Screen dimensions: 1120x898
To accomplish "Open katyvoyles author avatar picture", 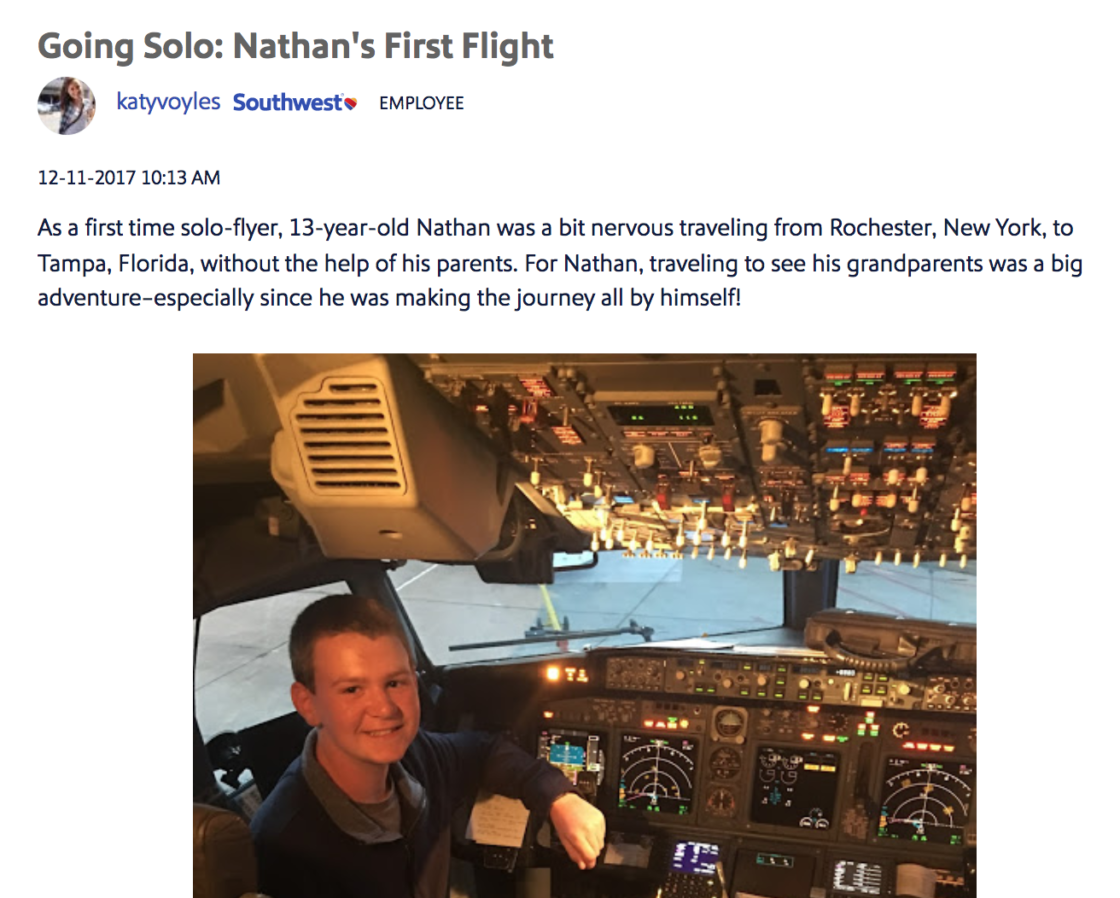I will (66, 105).
